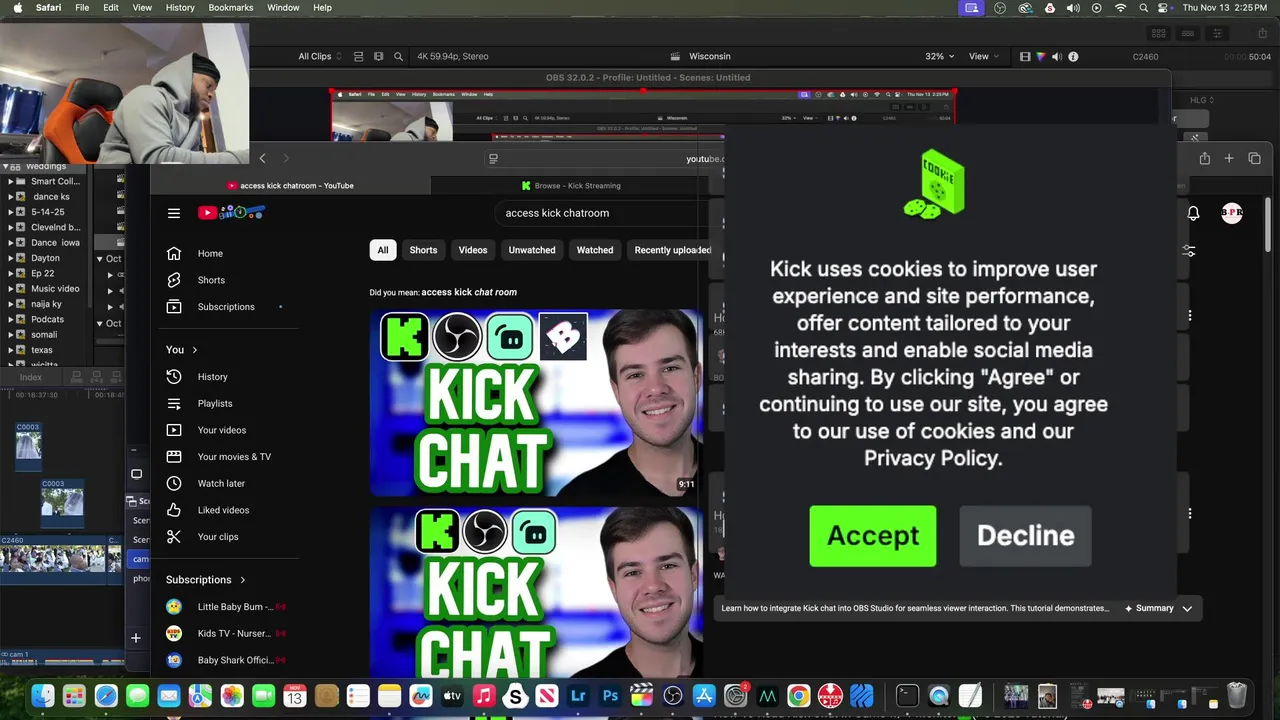Select the Unwatched filter chip
Screen dimensions: 1280x720
(532, 250)
